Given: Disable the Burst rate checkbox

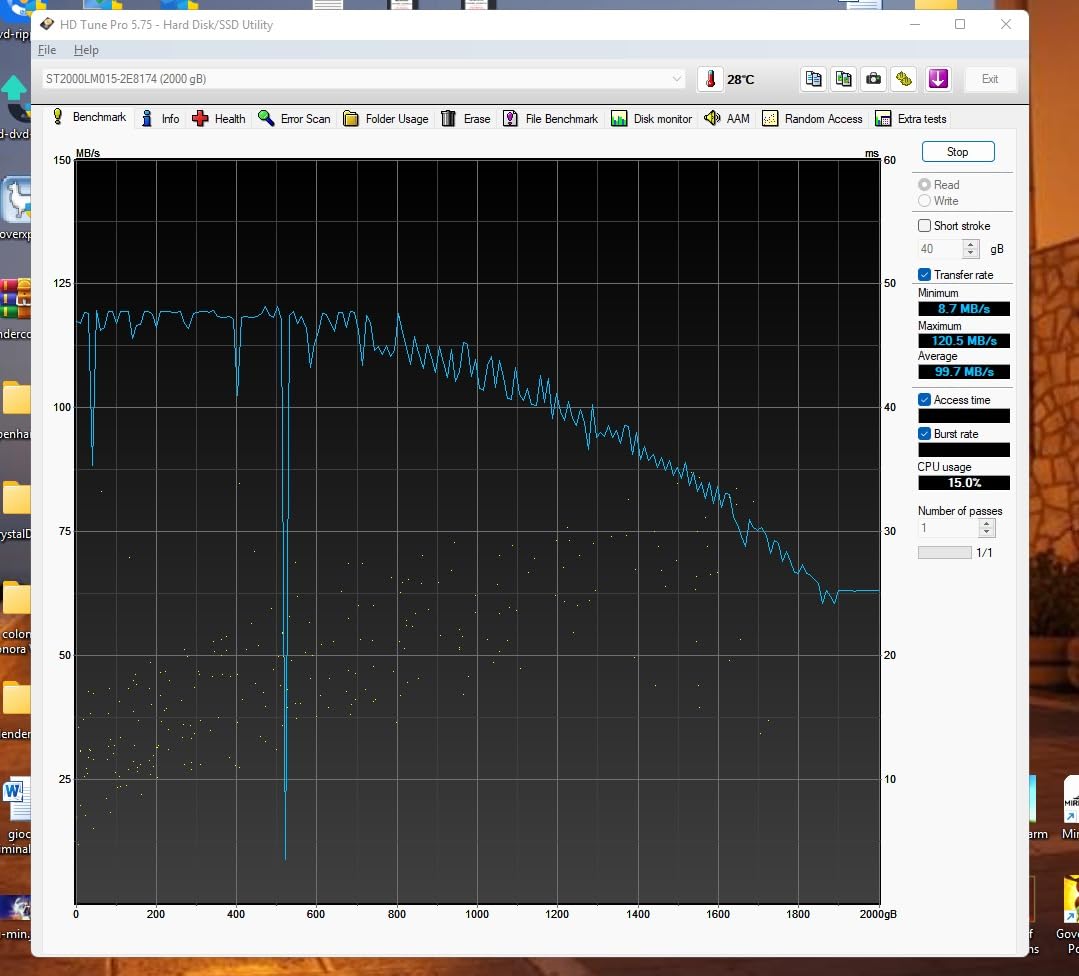Looking at the screenshot, I should (924, 434).
